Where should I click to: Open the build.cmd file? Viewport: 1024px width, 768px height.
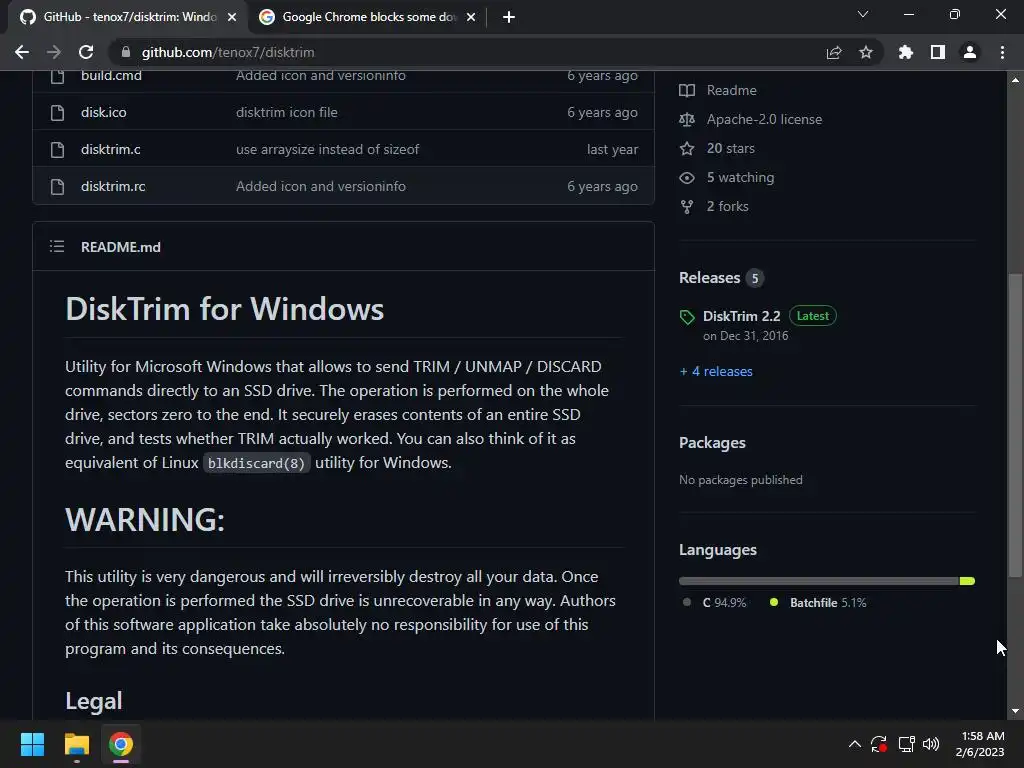pos(111,75)
